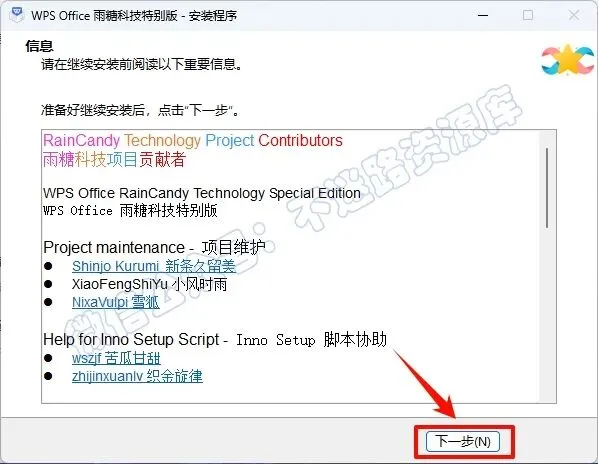The width and height of the screenshot is (598, 464).
Task: Click the 雨糖科技项目贡献者 colored heading
Action: click(x=114, y=159)
